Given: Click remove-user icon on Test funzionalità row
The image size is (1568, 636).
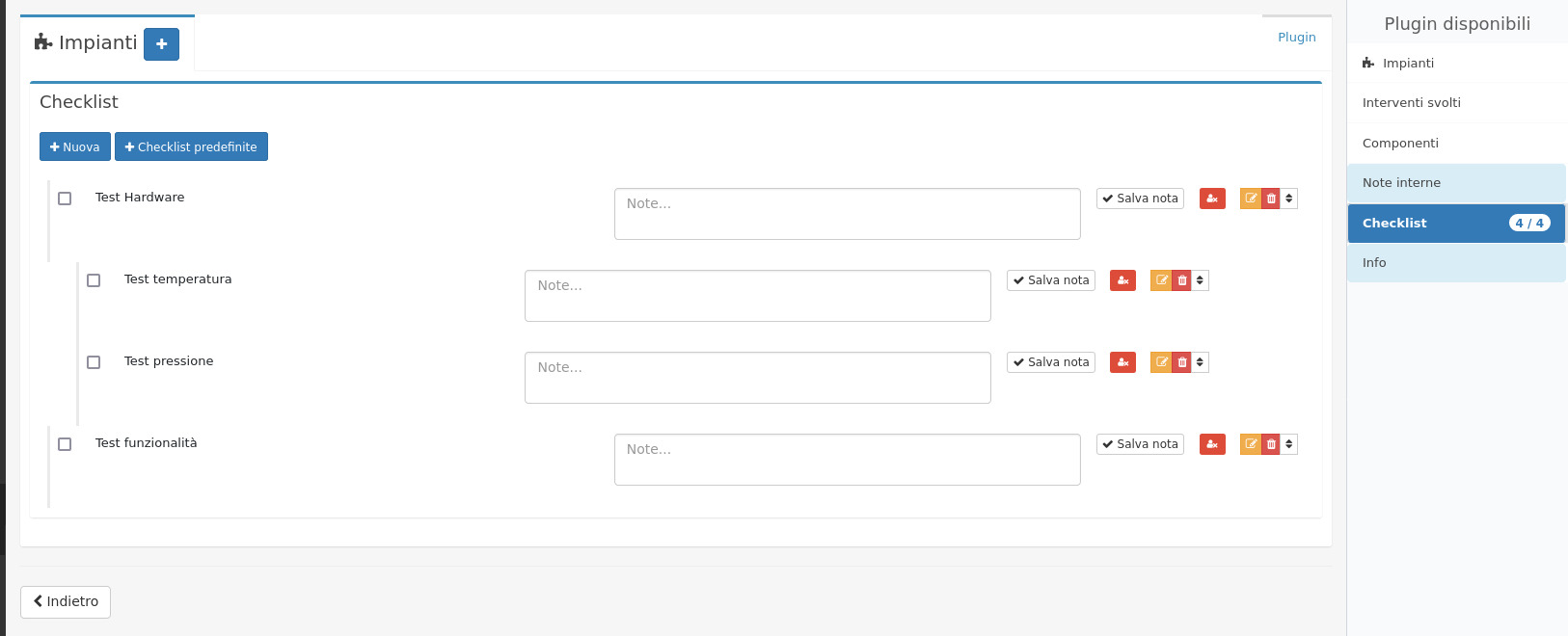Looking at the screenshot, I should click(x=1212, y=444).
